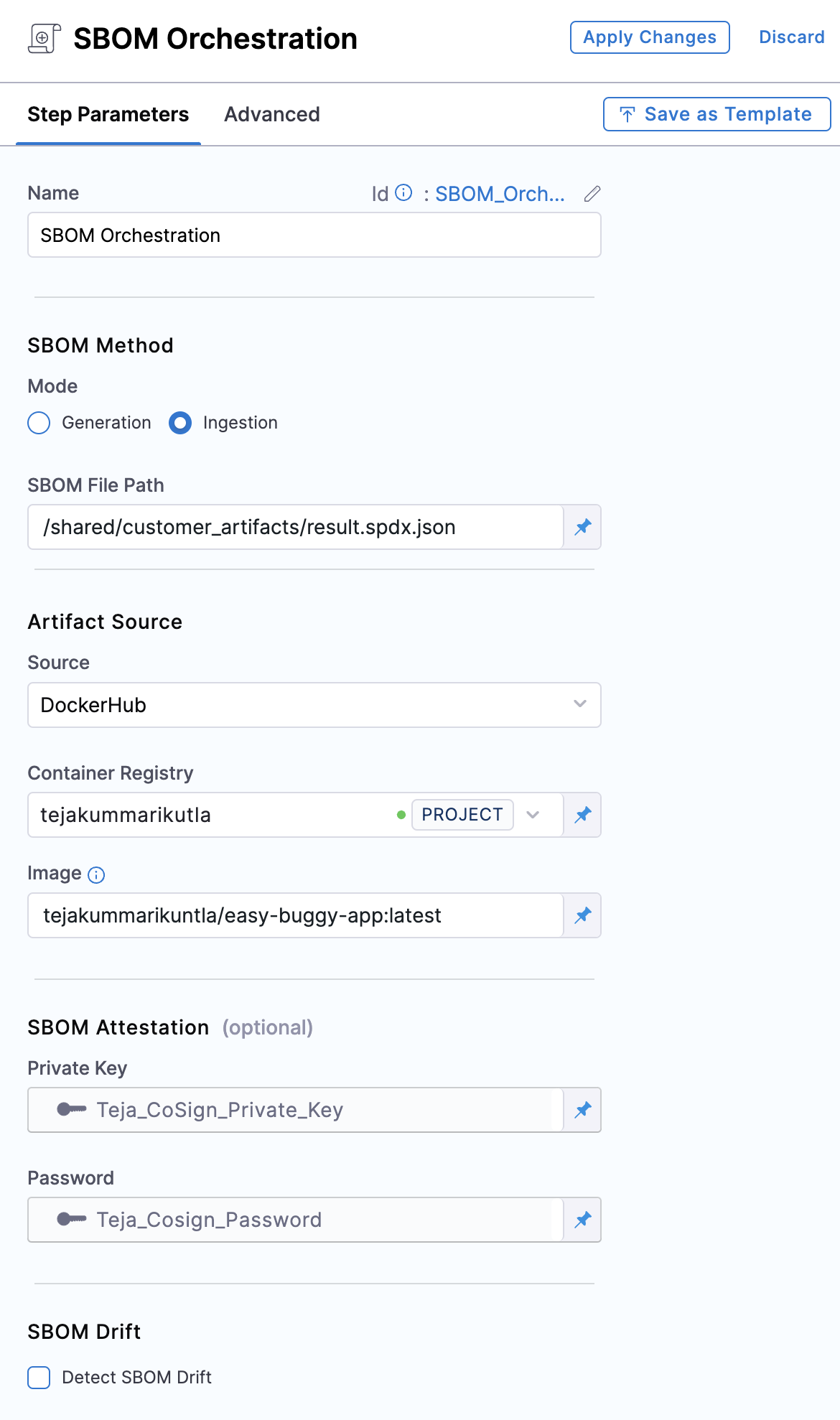
Task: Switch to the Advanced tab
Action: [271, 115]
